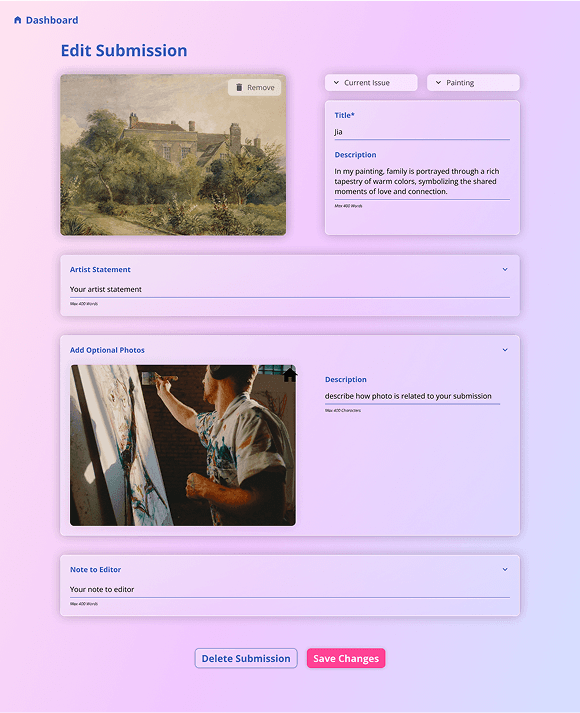This screenshot has width=580, height=713.
Task: Click the Dashboard home icon
Action: tap(18, 20)
